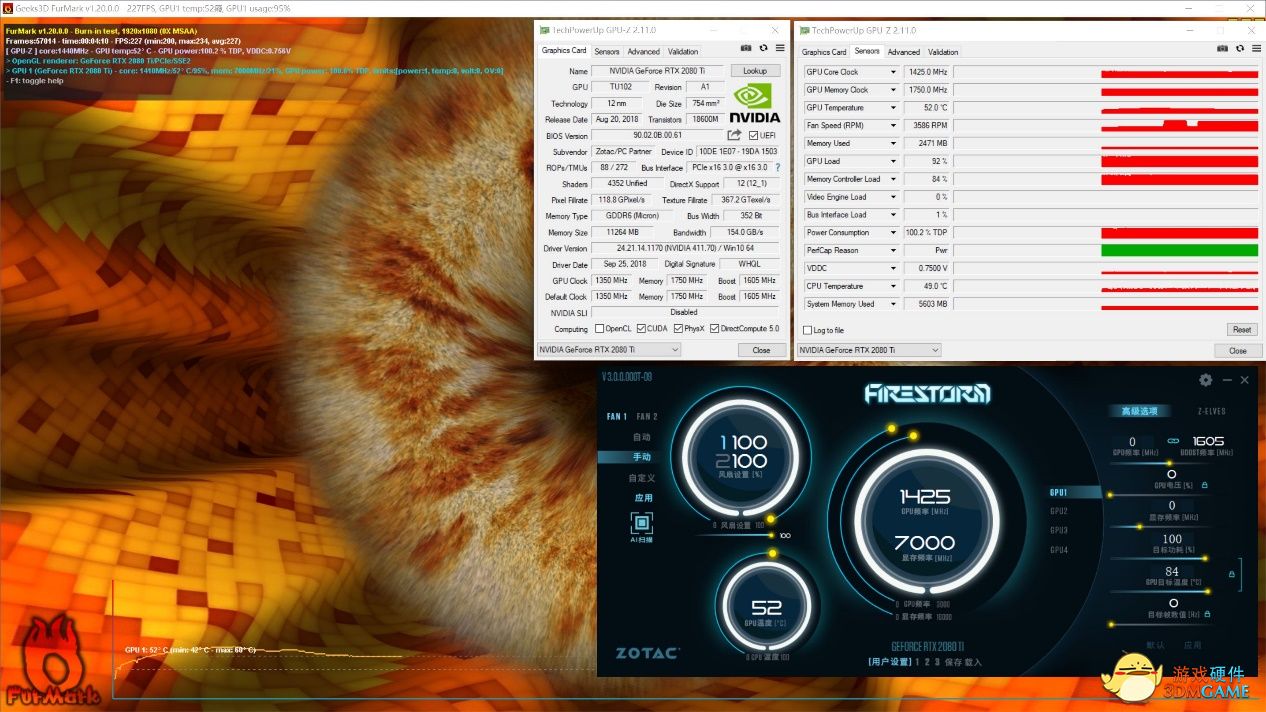Switch to Sensors tab in Graphics Card window
This screenshot has width=1266, height=712.
[607, 52]
